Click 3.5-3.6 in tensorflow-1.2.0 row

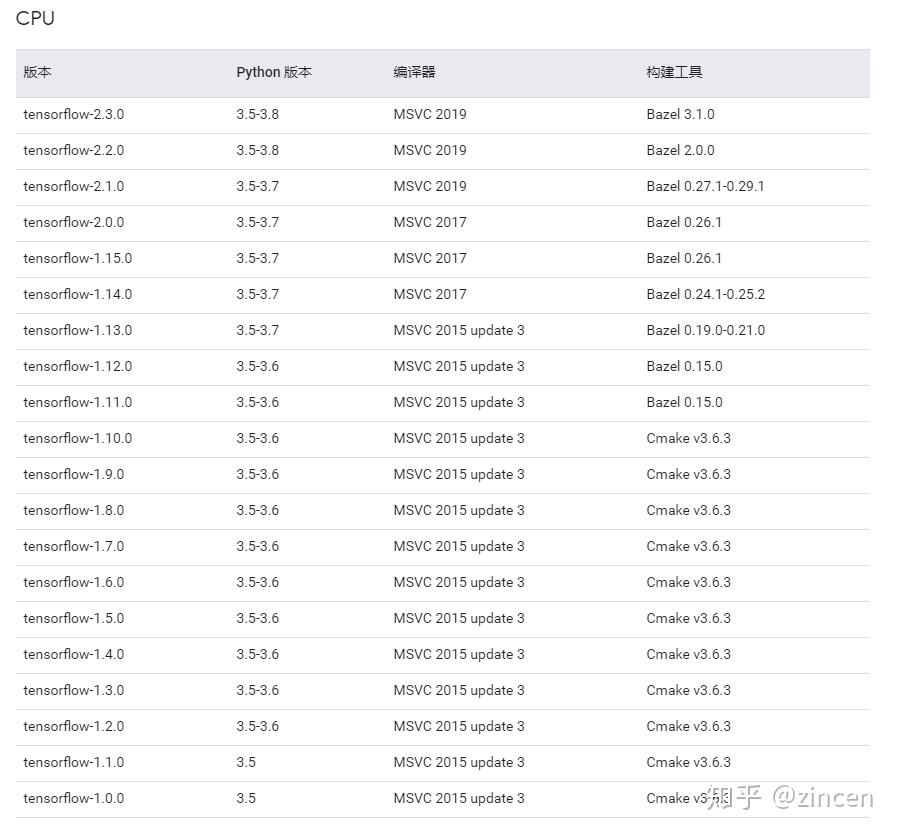257,727
